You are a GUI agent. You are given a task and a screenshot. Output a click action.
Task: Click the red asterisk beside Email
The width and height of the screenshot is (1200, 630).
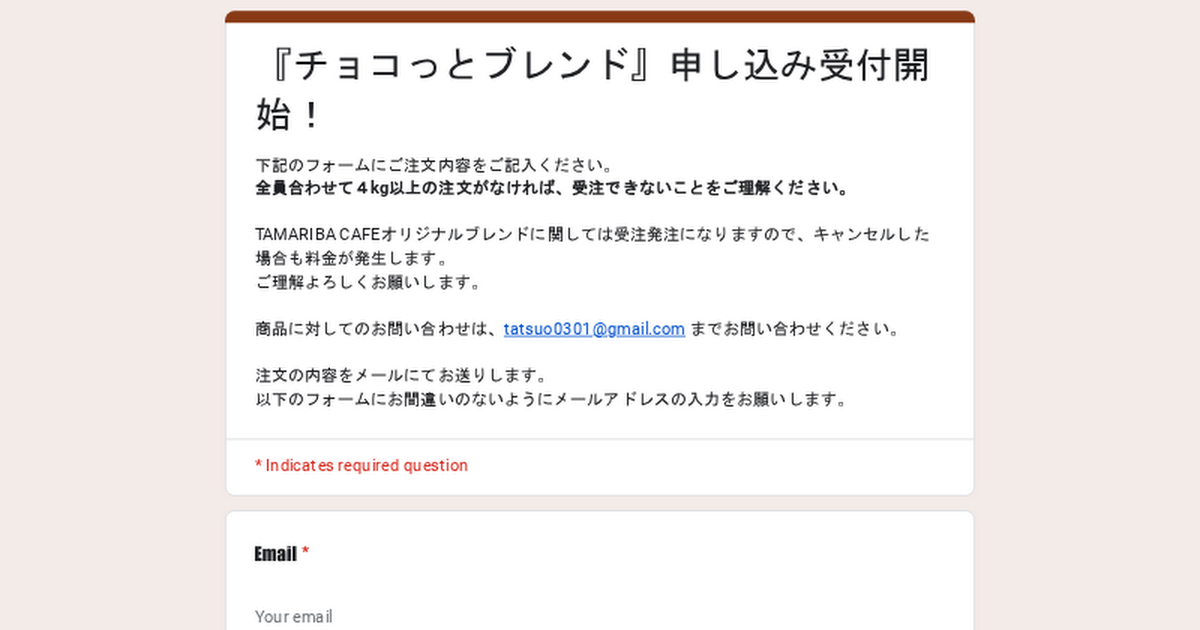306,554
